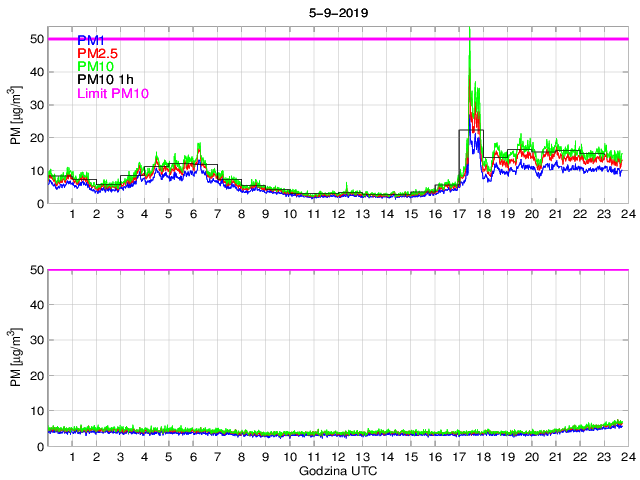Screen dimensions: 640x480
Task: Click hour 17 tick on top chart
Action: [459, 215]
